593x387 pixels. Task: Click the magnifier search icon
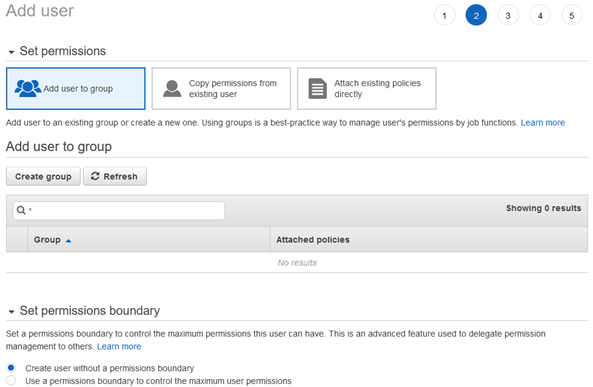coord(21,210)
